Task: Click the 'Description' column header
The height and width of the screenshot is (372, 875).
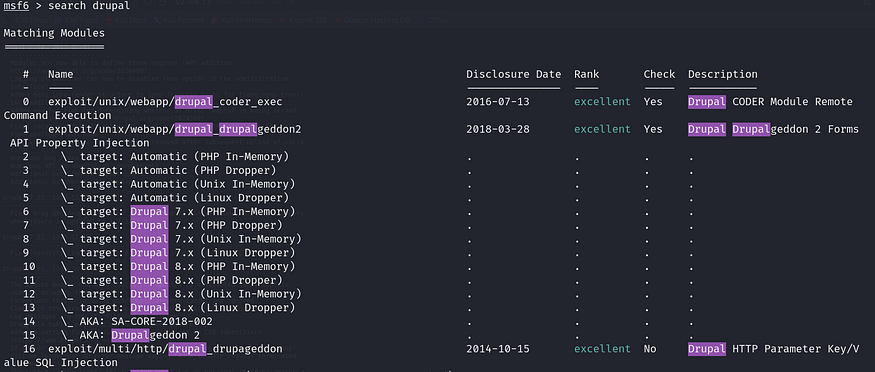Action: (723, 74)
